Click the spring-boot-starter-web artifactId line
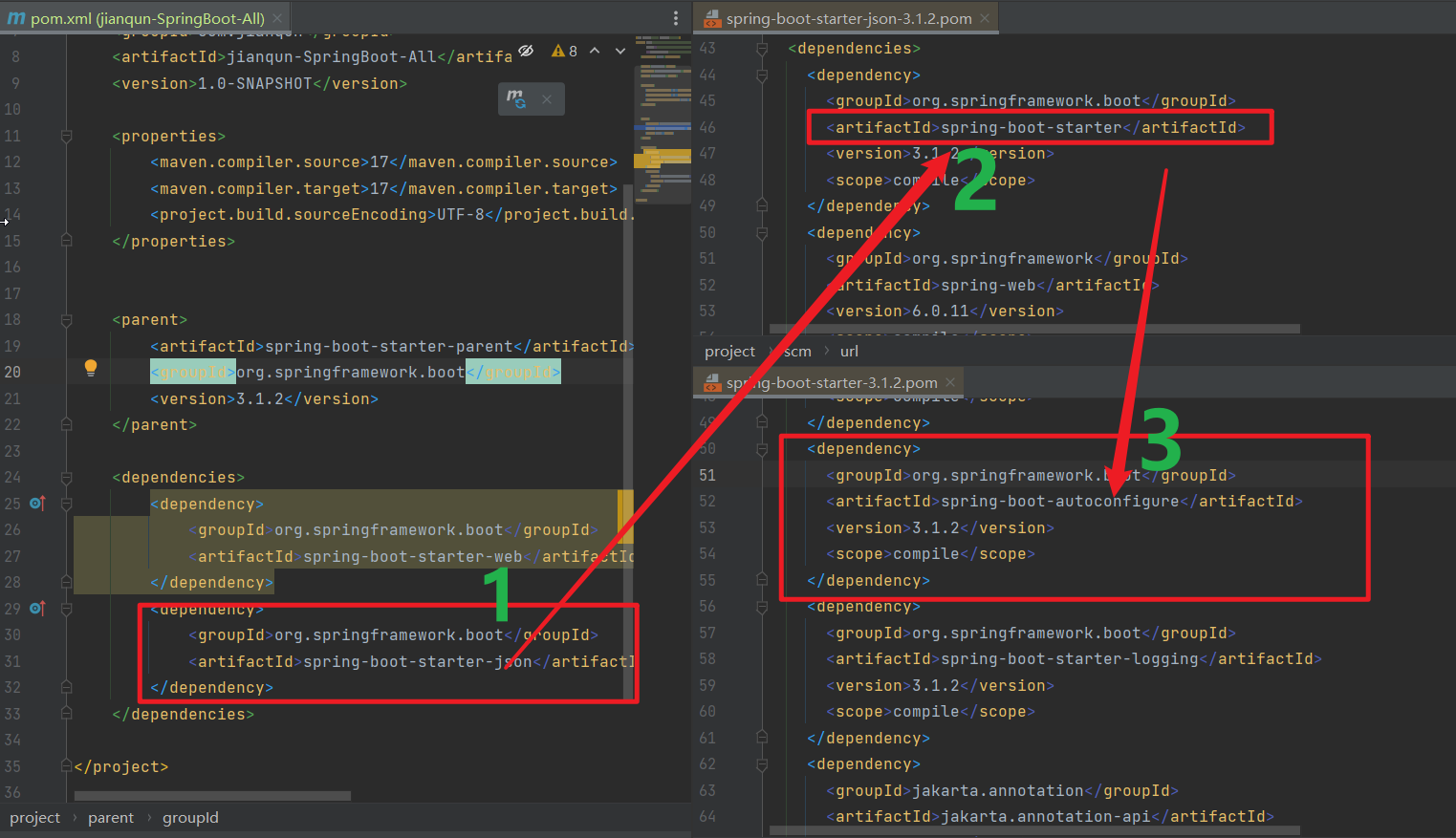The image size is (1456, 838). coord(411,556)
